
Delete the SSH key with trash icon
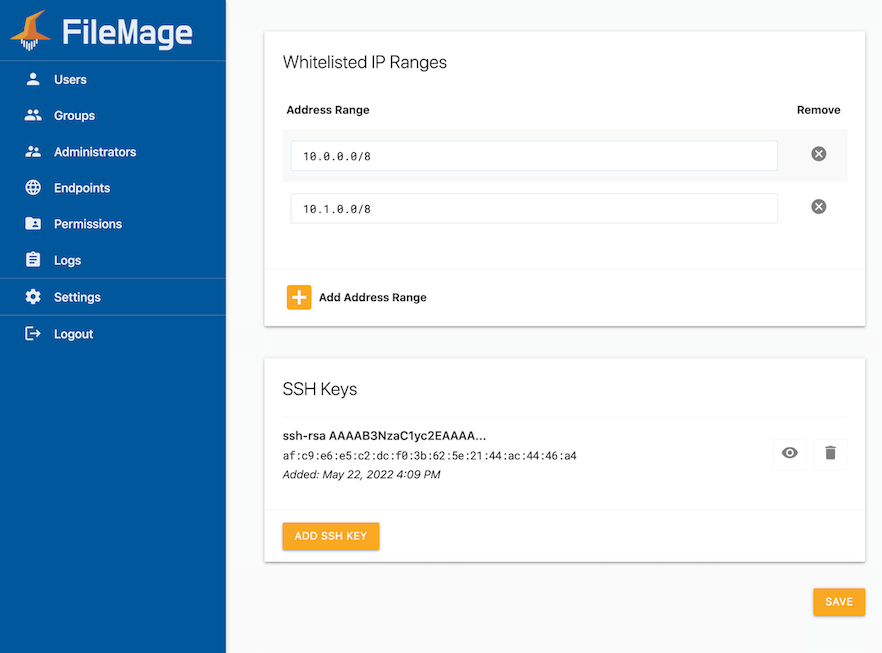pos(830,453)
